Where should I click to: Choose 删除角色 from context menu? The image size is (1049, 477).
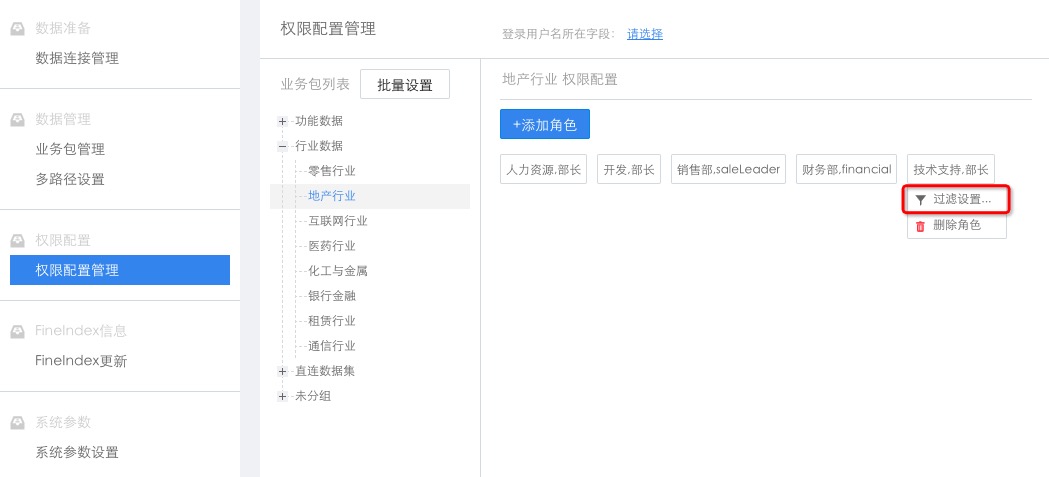pyautogui.click(x=956, y=226)
